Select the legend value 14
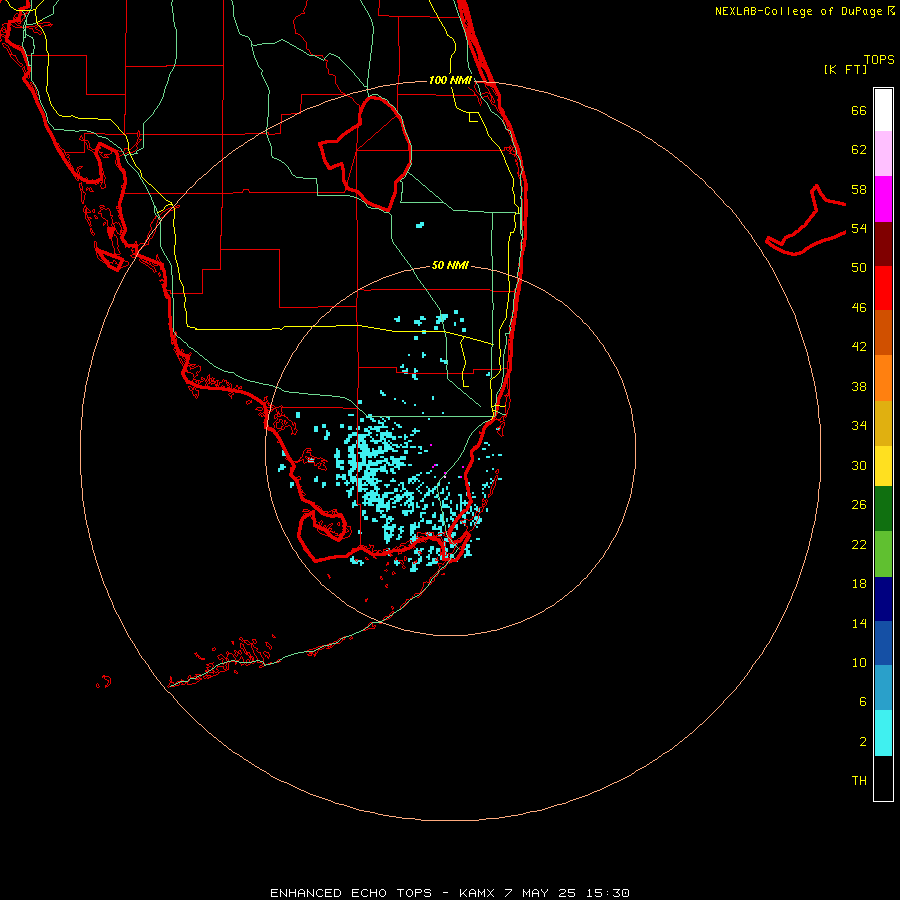The width and height of the screenshot is (900, 900). tap(859, 623)
